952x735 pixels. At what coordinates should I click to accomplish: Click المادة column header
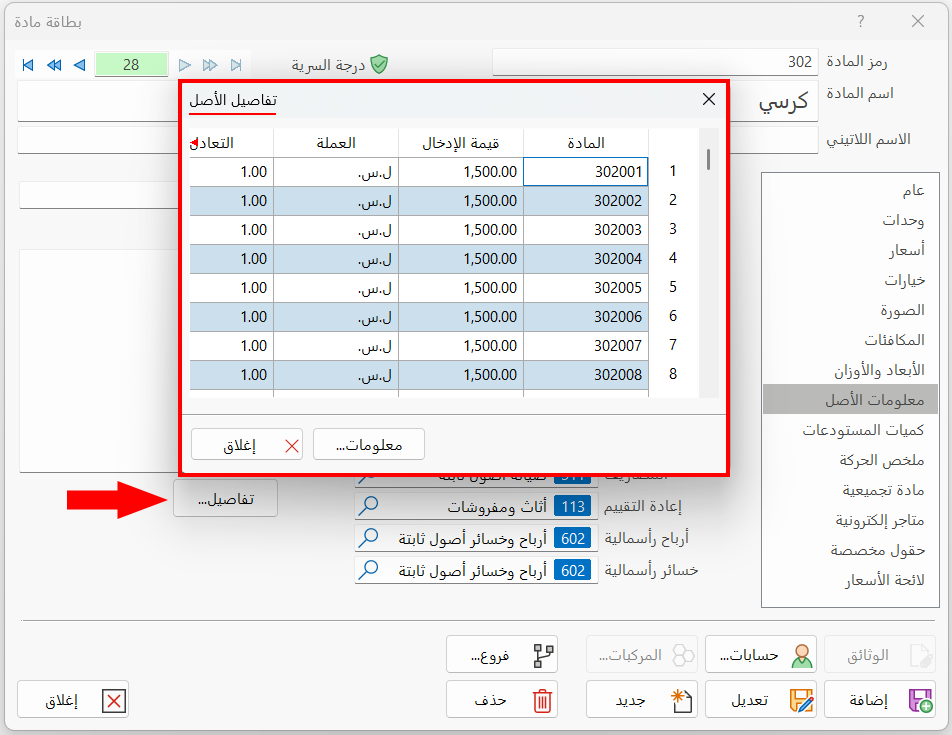pos(586,143)
